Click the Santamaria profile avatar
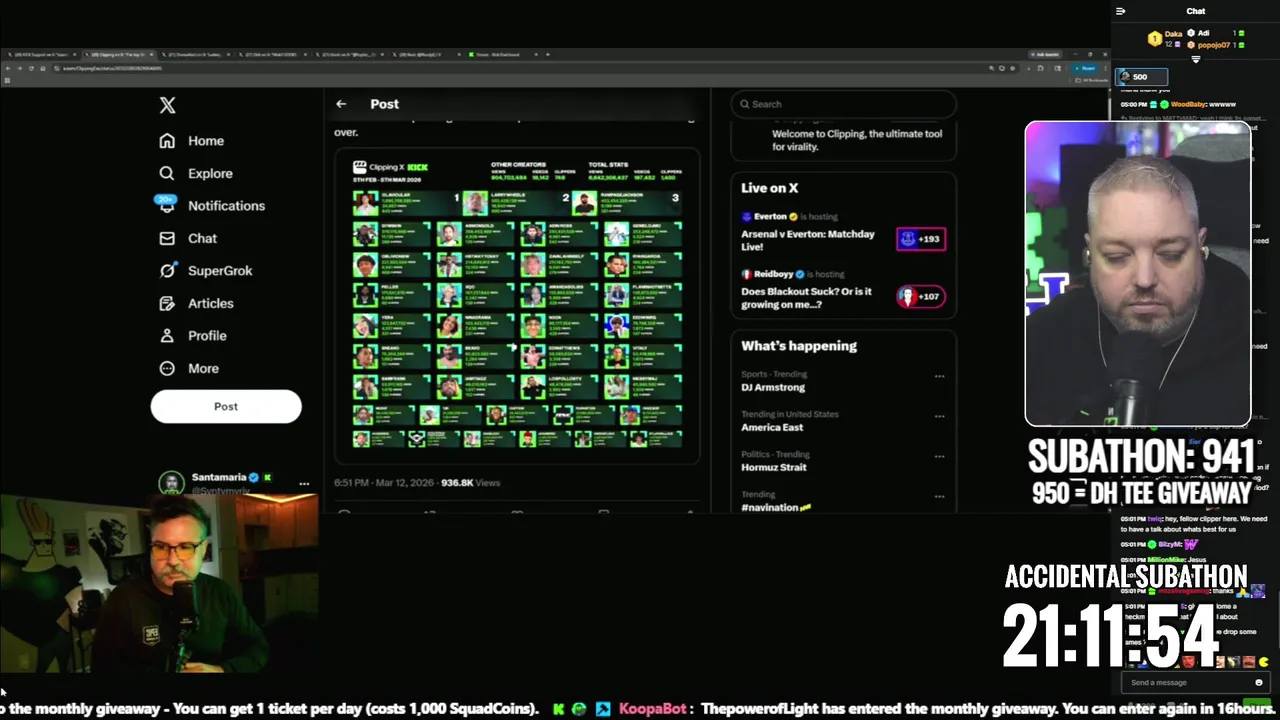Image resolution: width=1280 pixels, height=720 pixels. click(172, 482)
